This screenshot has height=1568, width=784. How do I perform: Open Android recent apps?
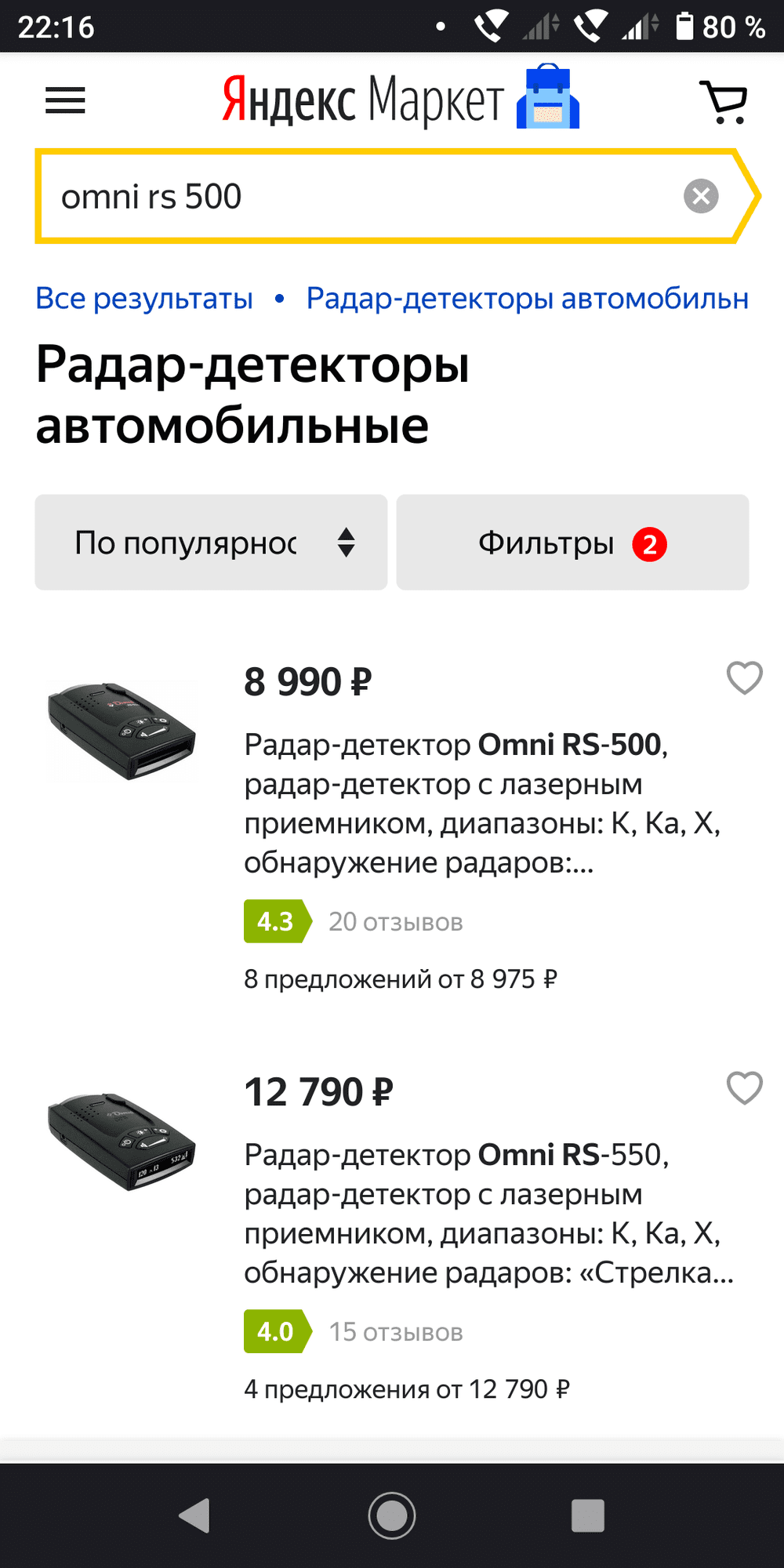click(587, 1515)
